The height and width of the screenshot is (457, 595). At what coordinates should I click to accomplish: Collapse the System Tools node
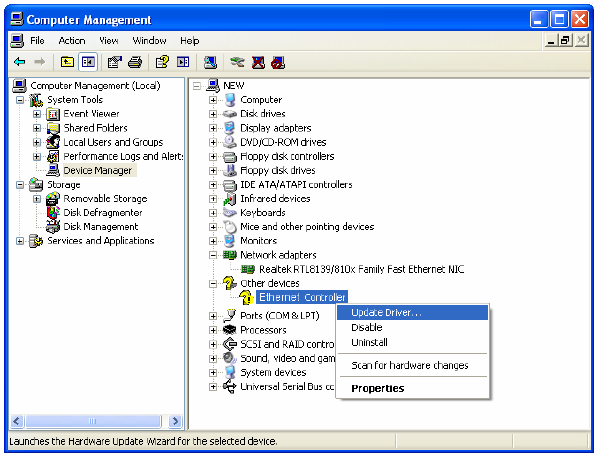point(20,100)
